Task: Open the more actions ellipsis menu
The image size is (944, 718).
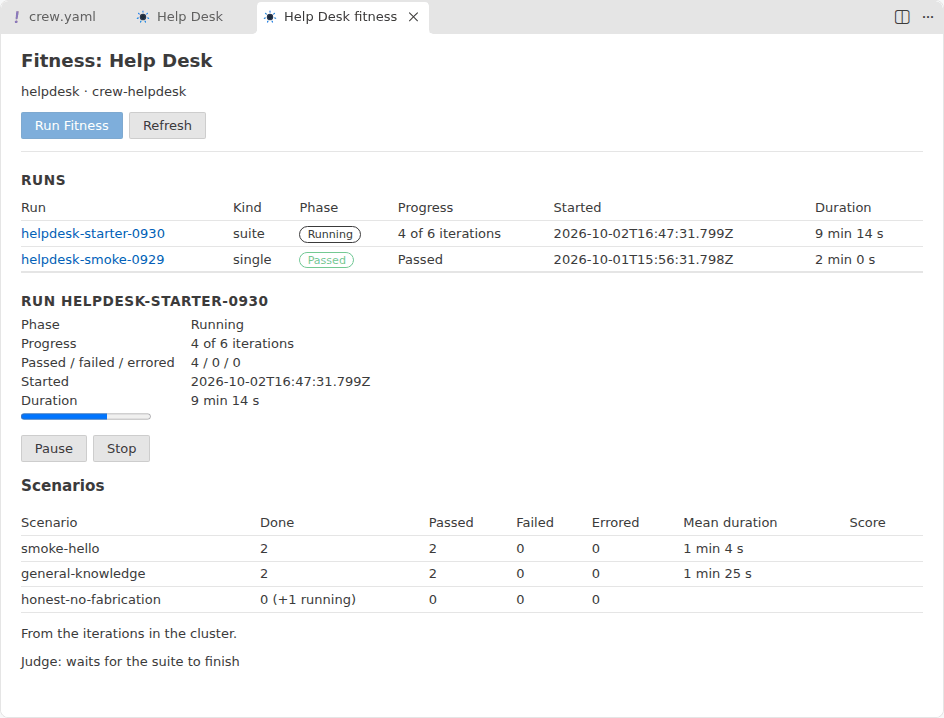Action: [x=928, y=17]
